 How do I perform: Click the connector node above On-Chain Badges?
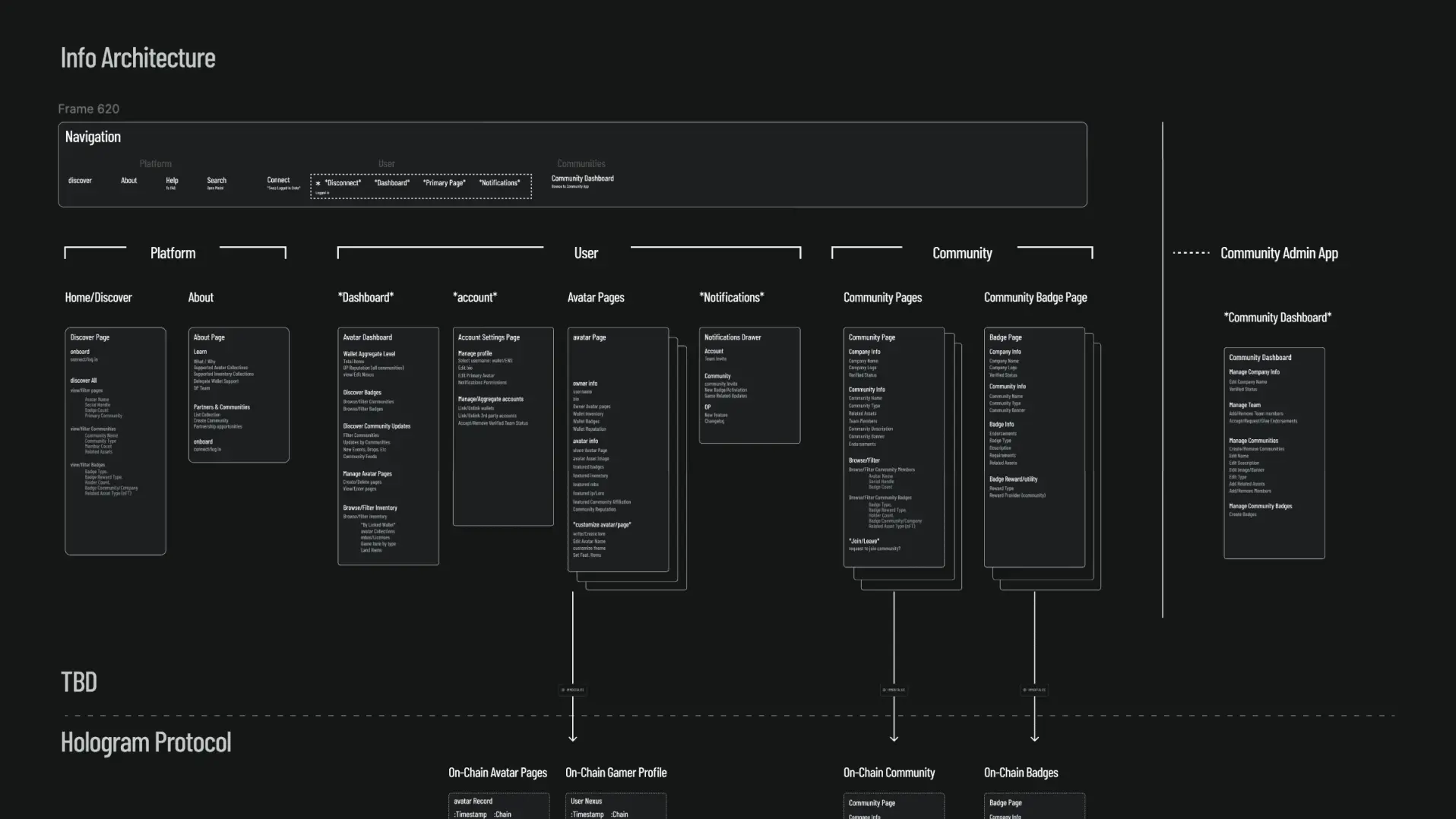pyautogui.click(x=1034, y=690)
